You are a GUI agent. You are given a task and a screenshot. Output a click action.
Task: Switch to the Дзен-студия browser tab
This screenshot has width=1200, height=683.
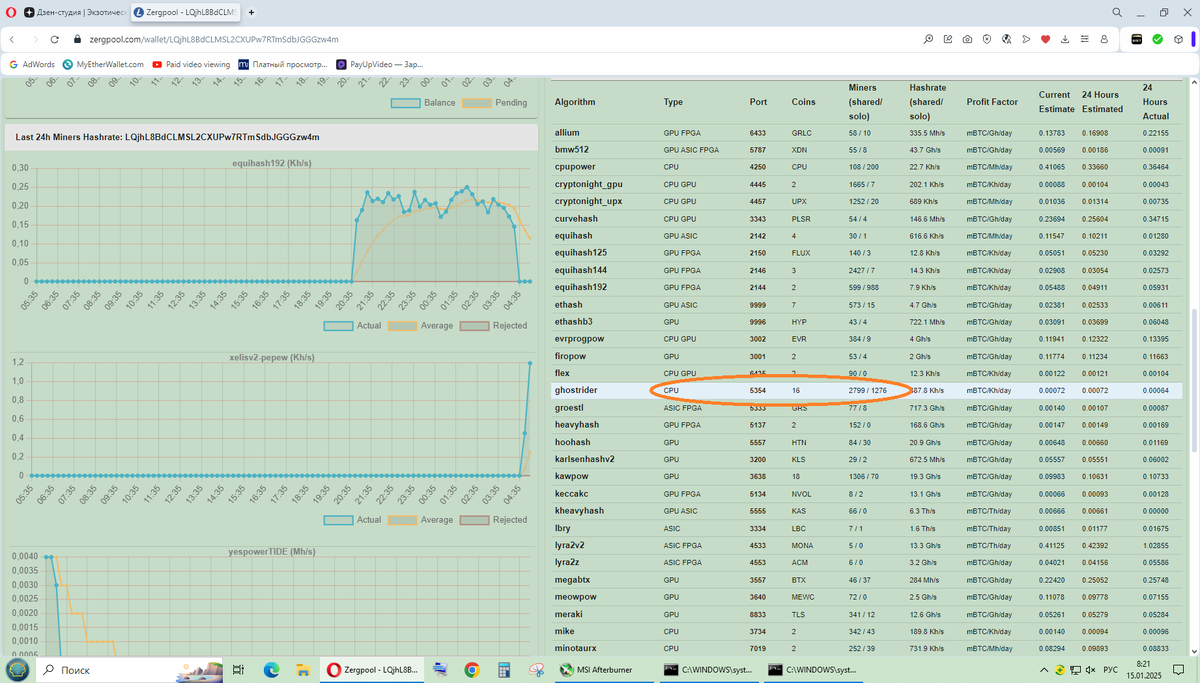pos(75,13)
